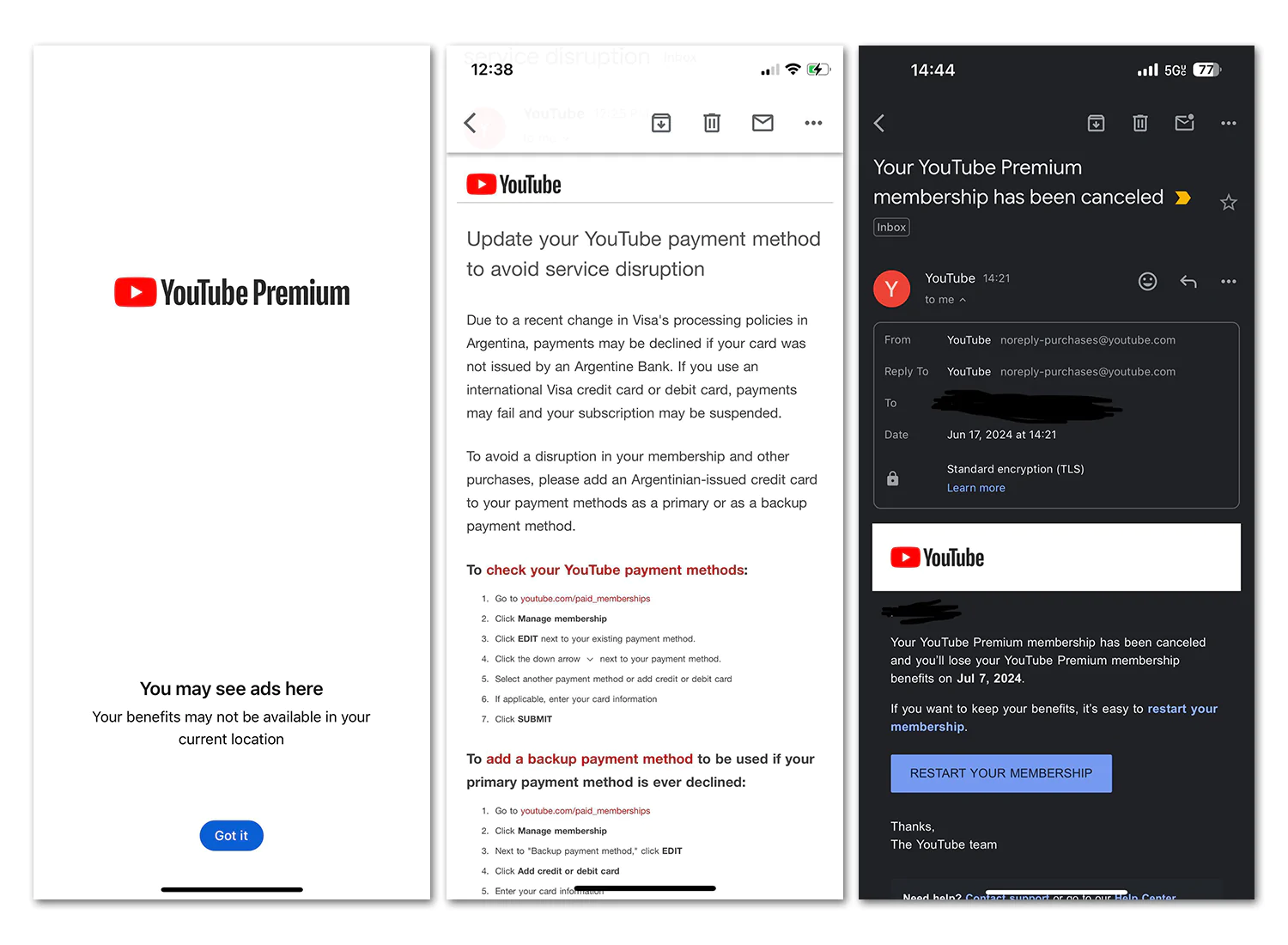Screen dimensions: 1288x945
Task: Archive email in the middle screen toolbar
Action: tap(661, 123)
